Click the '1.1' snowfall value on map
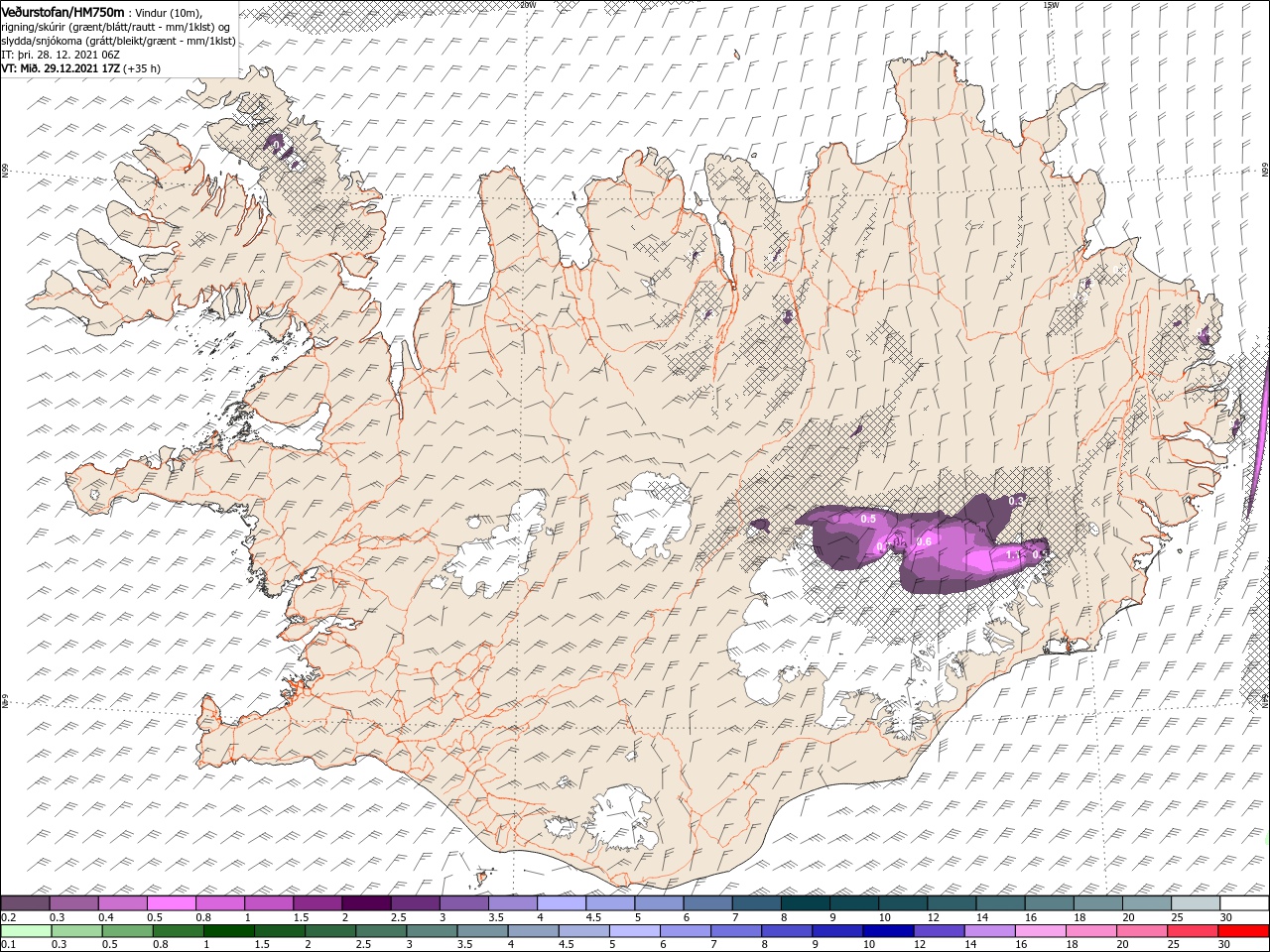This screenshot has width=1270, height=952. (x=1014, y=555)
